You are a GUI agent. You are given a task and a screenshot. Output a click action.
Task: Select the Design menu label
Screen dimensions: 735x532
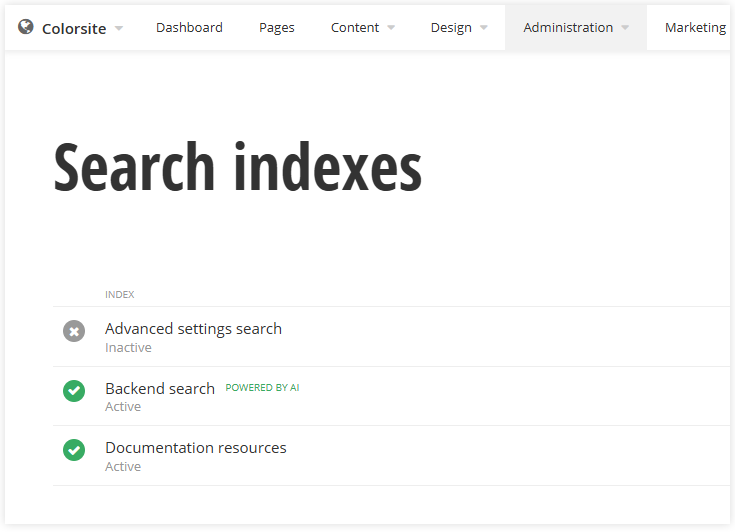(x=451, y=27)
